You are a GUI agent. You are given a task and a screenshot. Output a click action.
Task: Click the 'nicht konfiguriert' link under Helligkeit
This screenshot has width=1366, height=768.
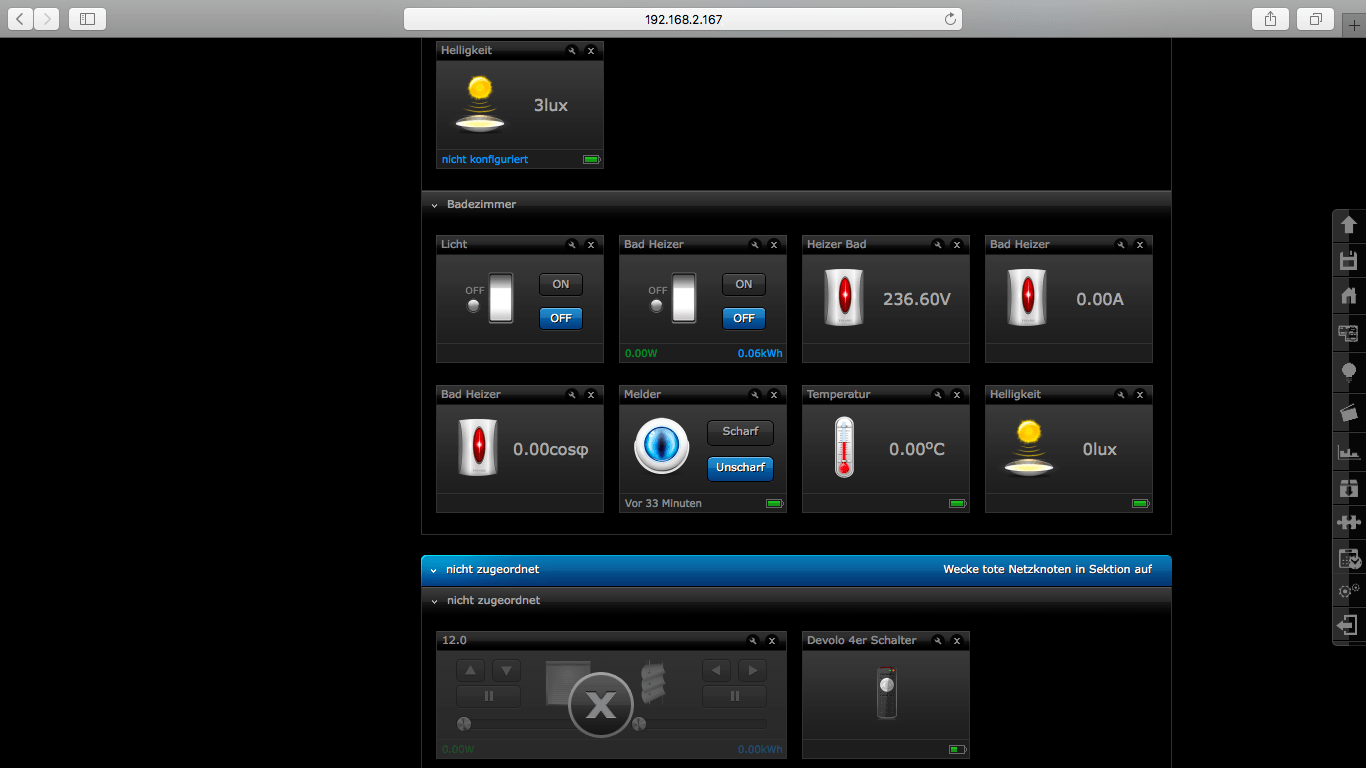[x=485, y=160]
